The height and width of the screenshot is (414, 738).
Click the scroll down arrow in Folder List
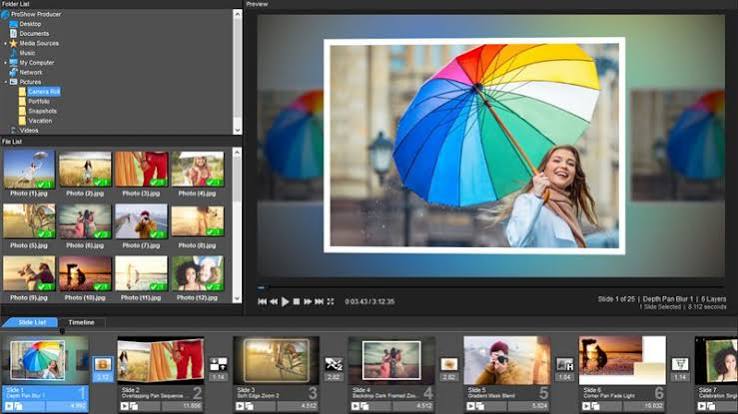(237, 130)
